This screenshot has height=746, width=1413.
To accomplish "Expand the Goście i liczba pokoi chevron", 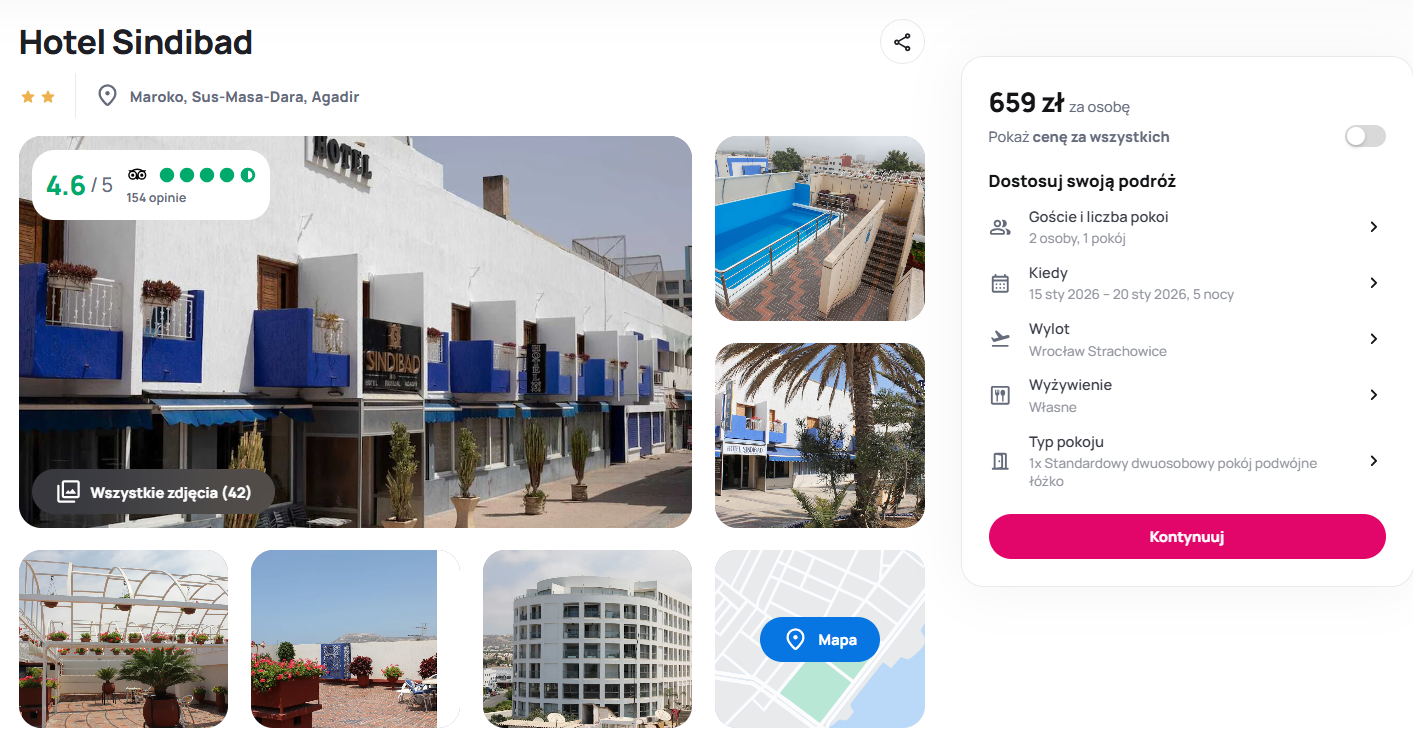I will pyautogui.click(x=1374, y=227).
